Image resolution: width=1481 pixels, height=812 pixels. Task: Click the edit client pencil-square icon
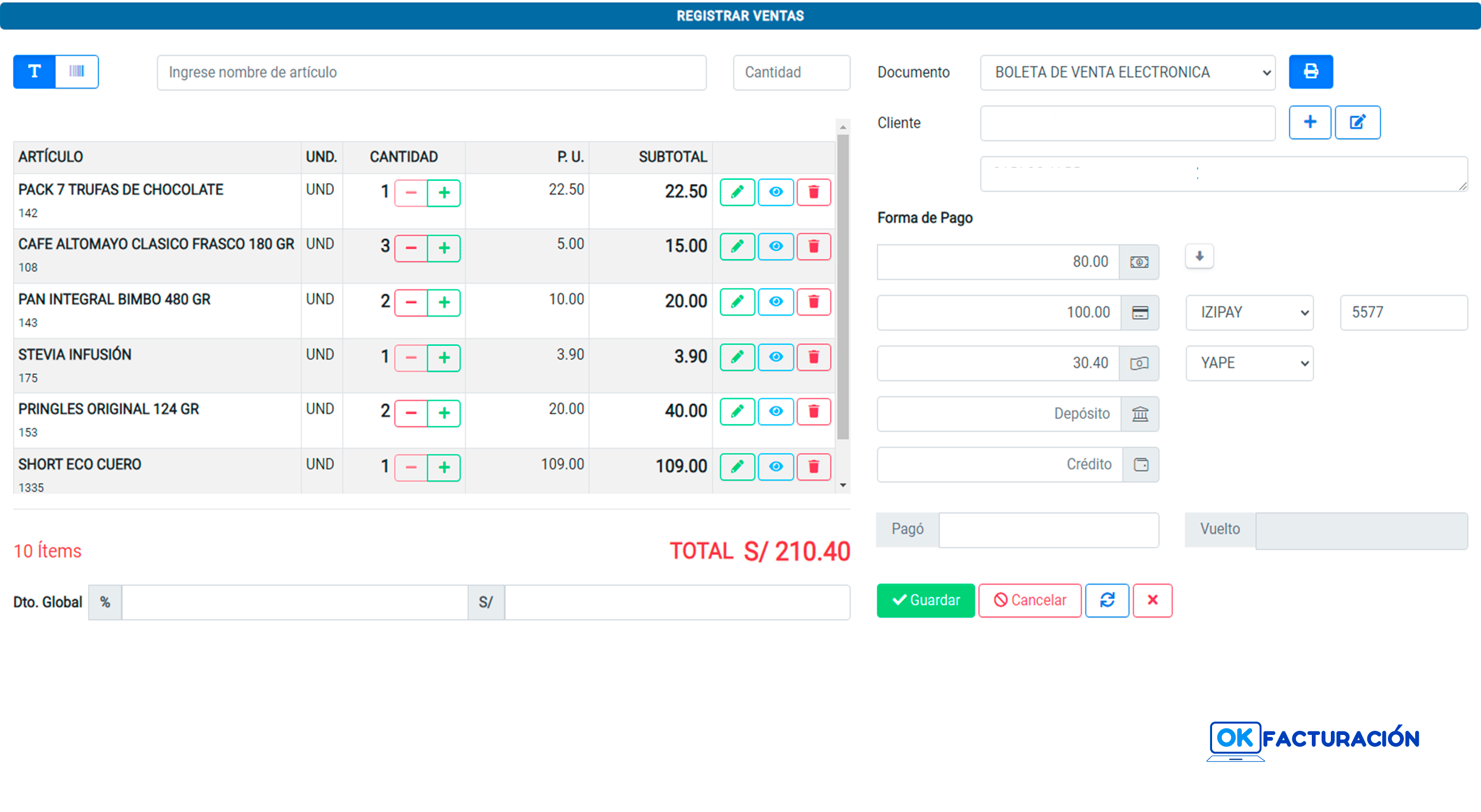point(1357,122)
